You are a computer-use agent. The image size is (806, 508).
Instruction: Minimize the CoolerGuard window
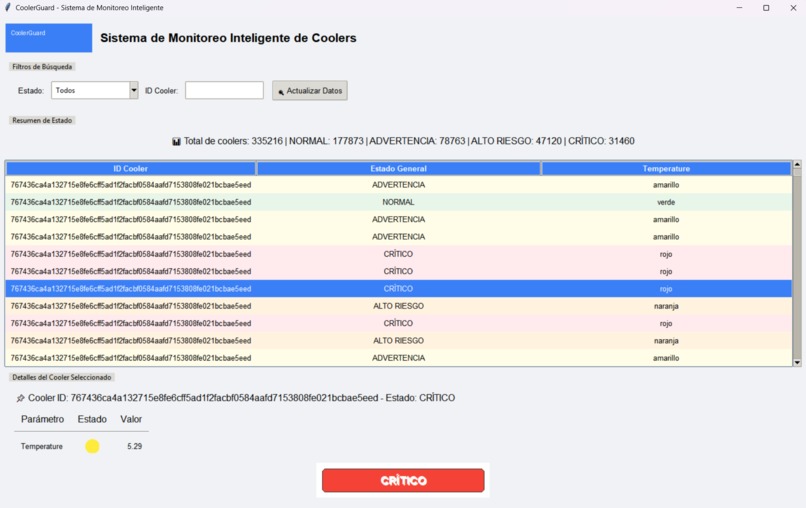[739, 8]
